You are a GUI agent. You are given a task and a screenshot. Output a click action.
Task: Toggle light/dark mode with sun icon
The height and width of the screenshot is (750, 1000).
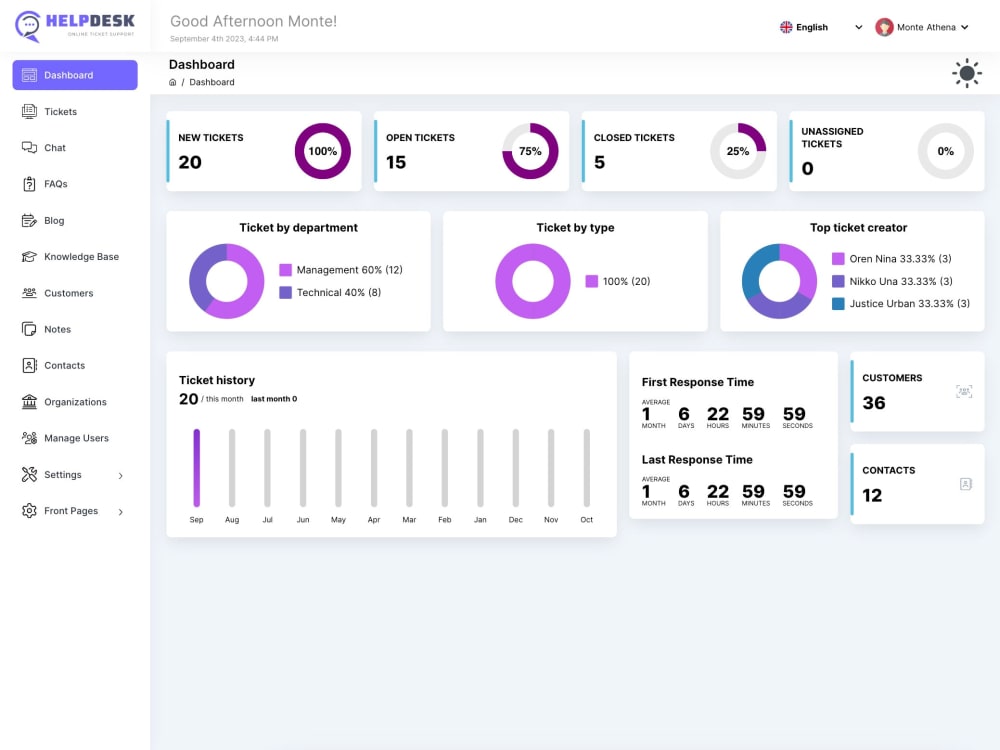click(967, 73)
